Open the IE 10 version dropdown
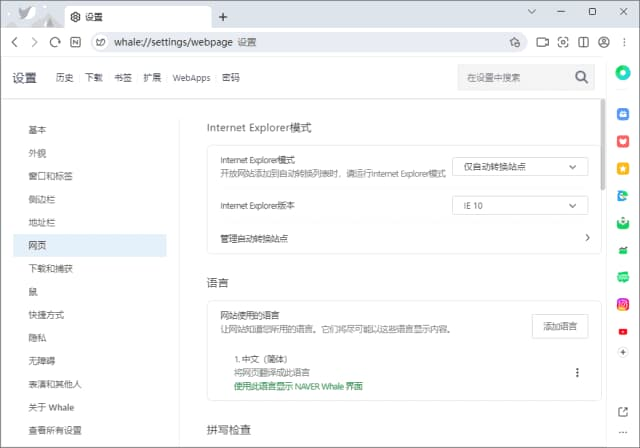This screenshot has width=640, height=448. [x=519, y=205]
